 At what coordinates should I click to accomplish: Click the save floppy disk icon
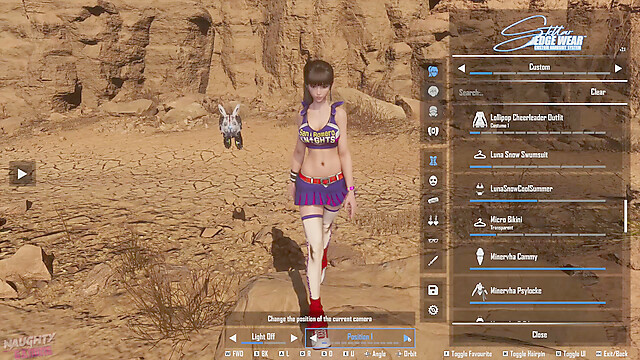pos(433,290)
